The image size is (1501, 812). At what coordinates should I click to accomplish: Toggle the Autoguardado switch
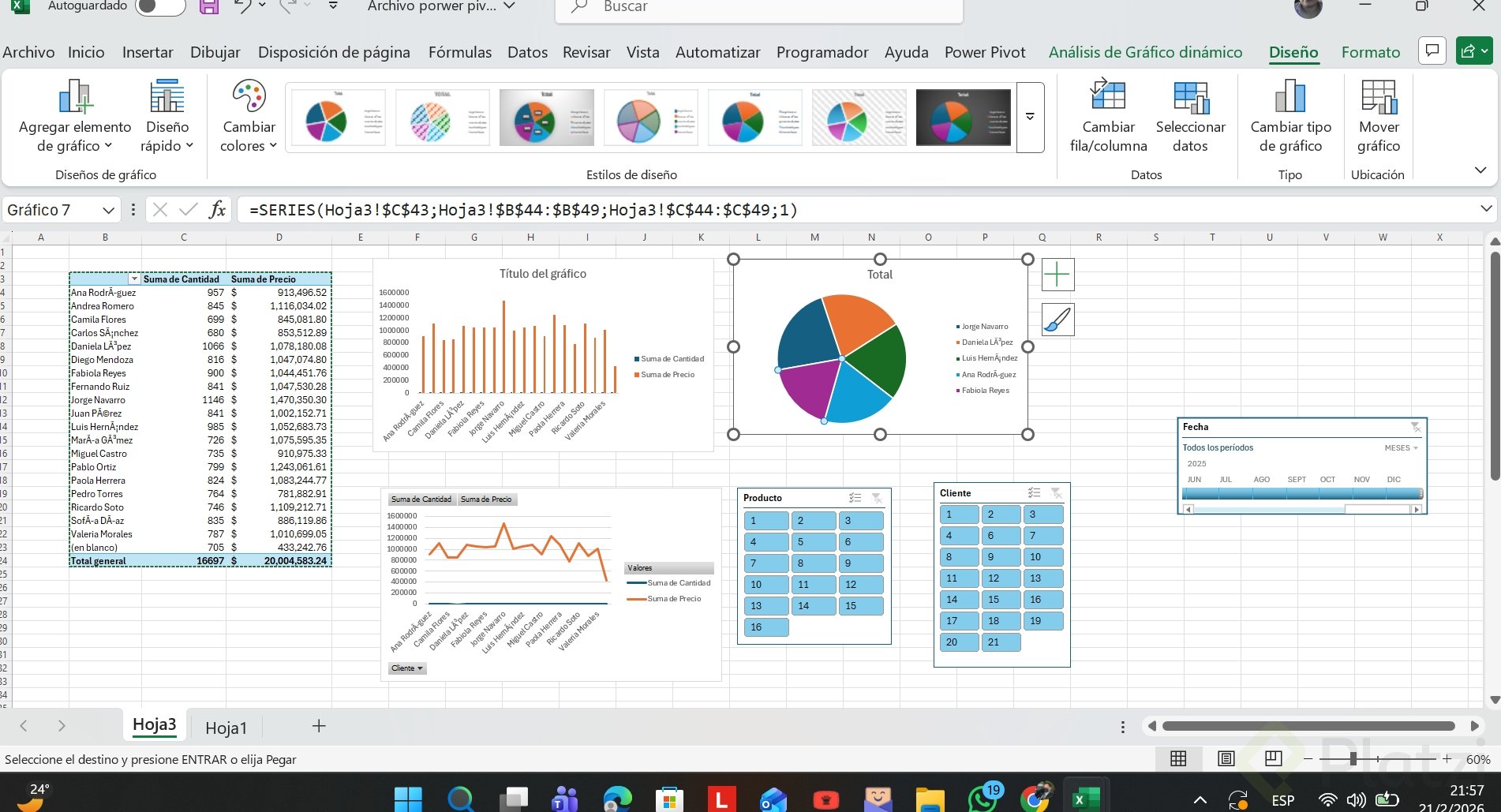[160, 6]
